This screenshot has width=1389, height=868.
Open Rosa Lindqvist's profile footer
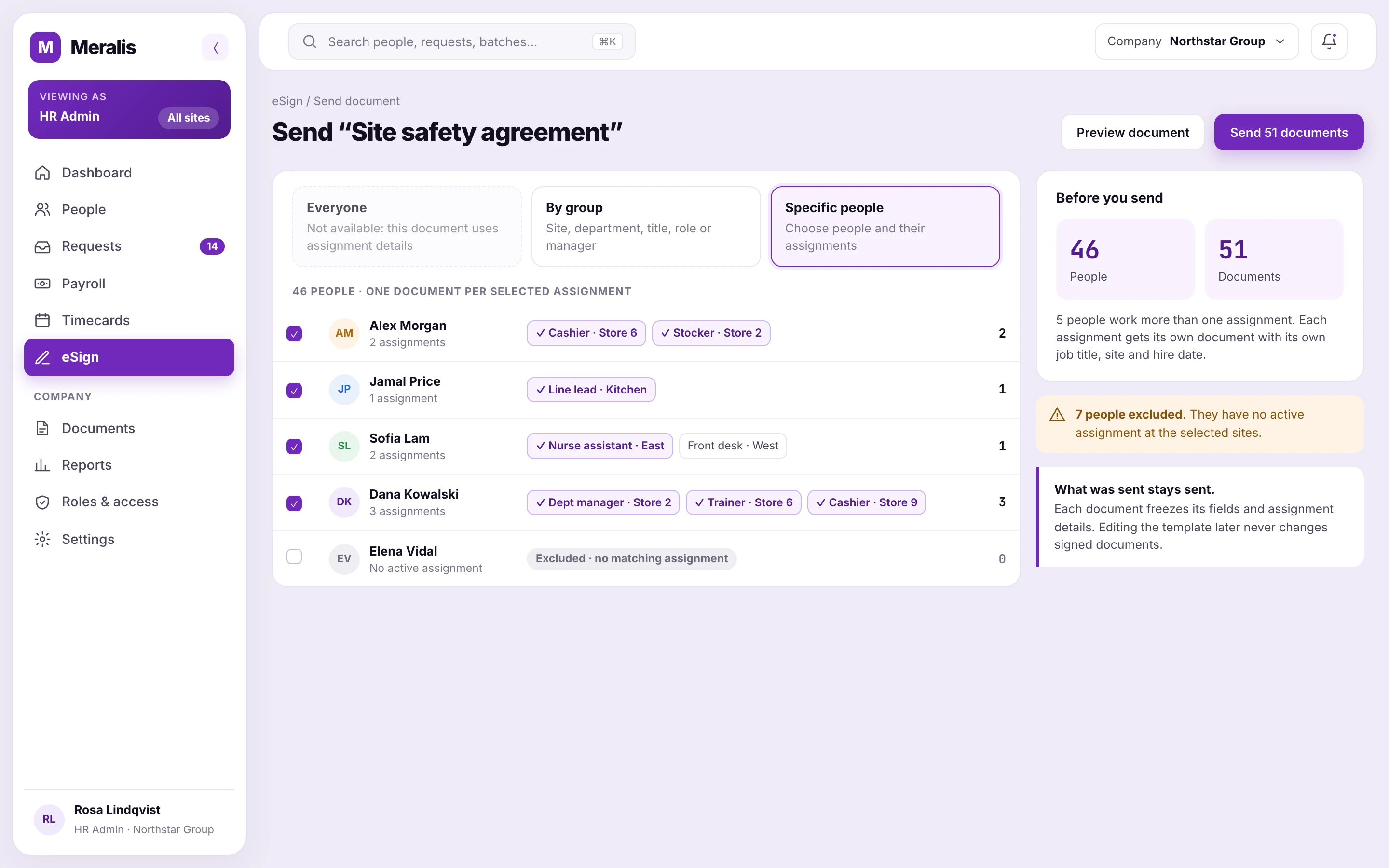coord(129,819)
